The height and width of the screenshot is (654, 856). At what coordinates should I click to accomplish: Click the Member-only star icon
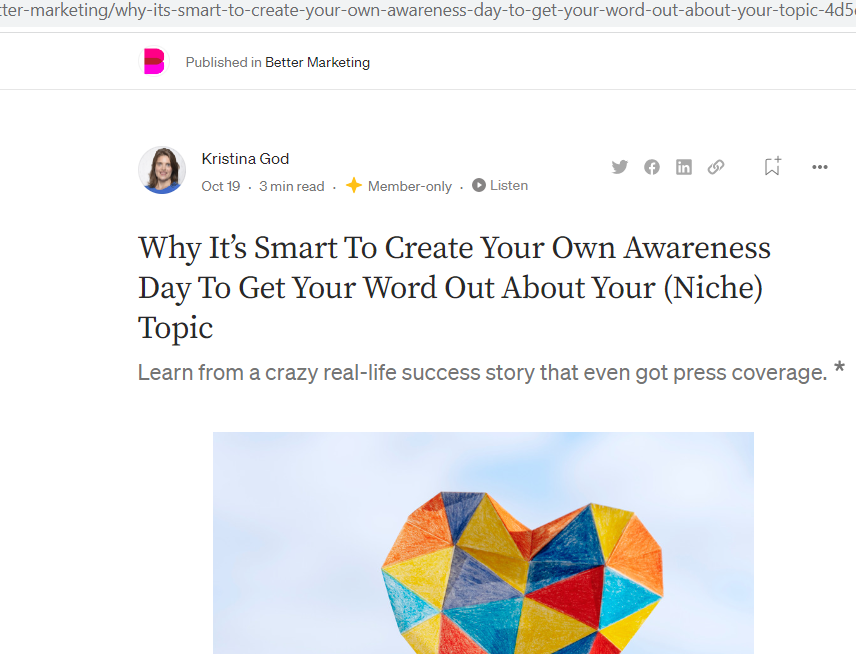click(354, 186)
